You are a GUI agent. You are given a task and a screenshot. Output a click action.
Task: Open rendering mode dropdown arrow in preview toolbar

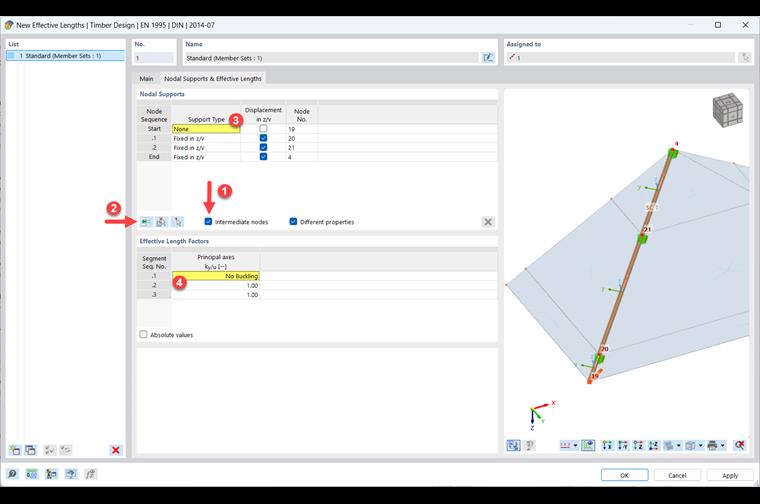tap(679, 445)
